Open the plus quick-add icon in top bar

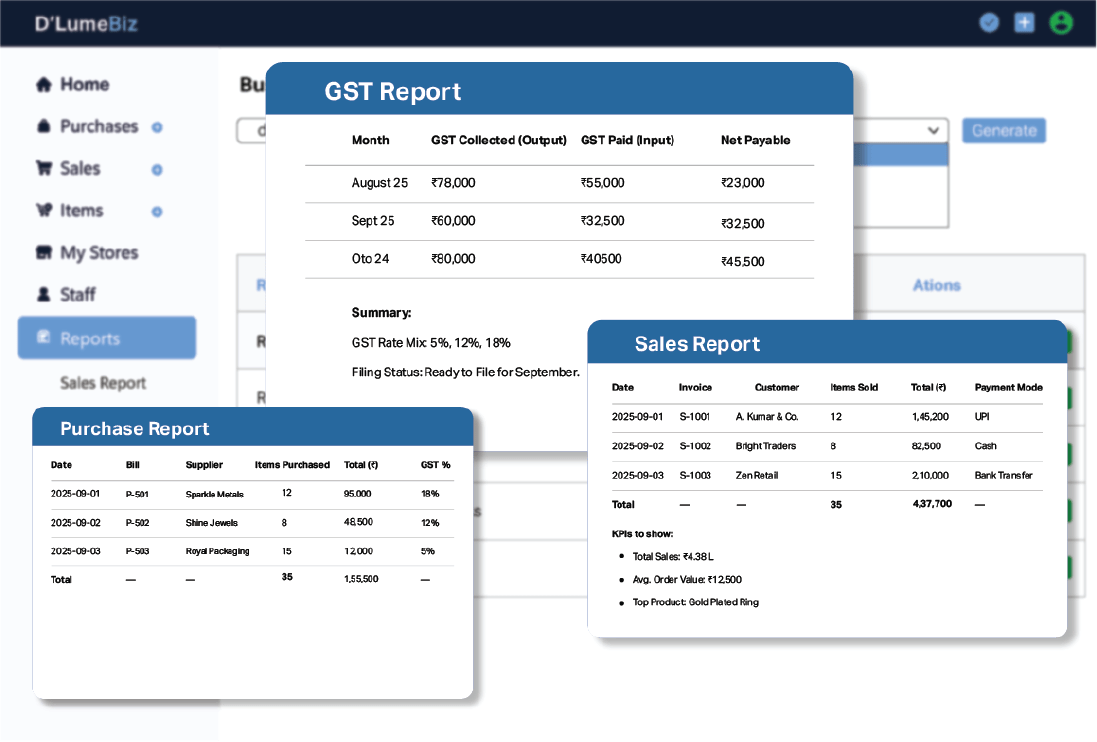[x=1024, y=22]
